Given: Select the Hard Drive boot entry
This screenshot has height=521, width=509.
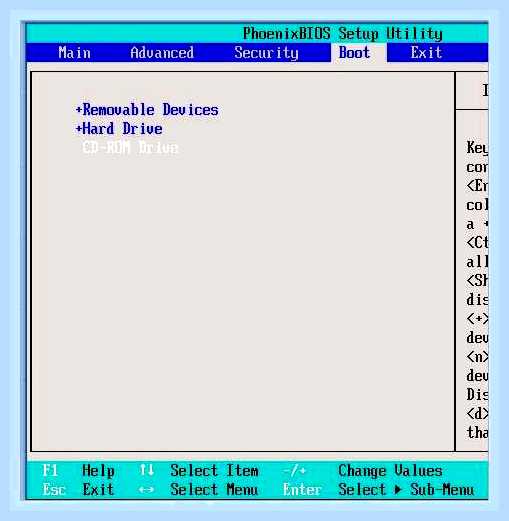Looking at the screenshot, I should [122, 129].
